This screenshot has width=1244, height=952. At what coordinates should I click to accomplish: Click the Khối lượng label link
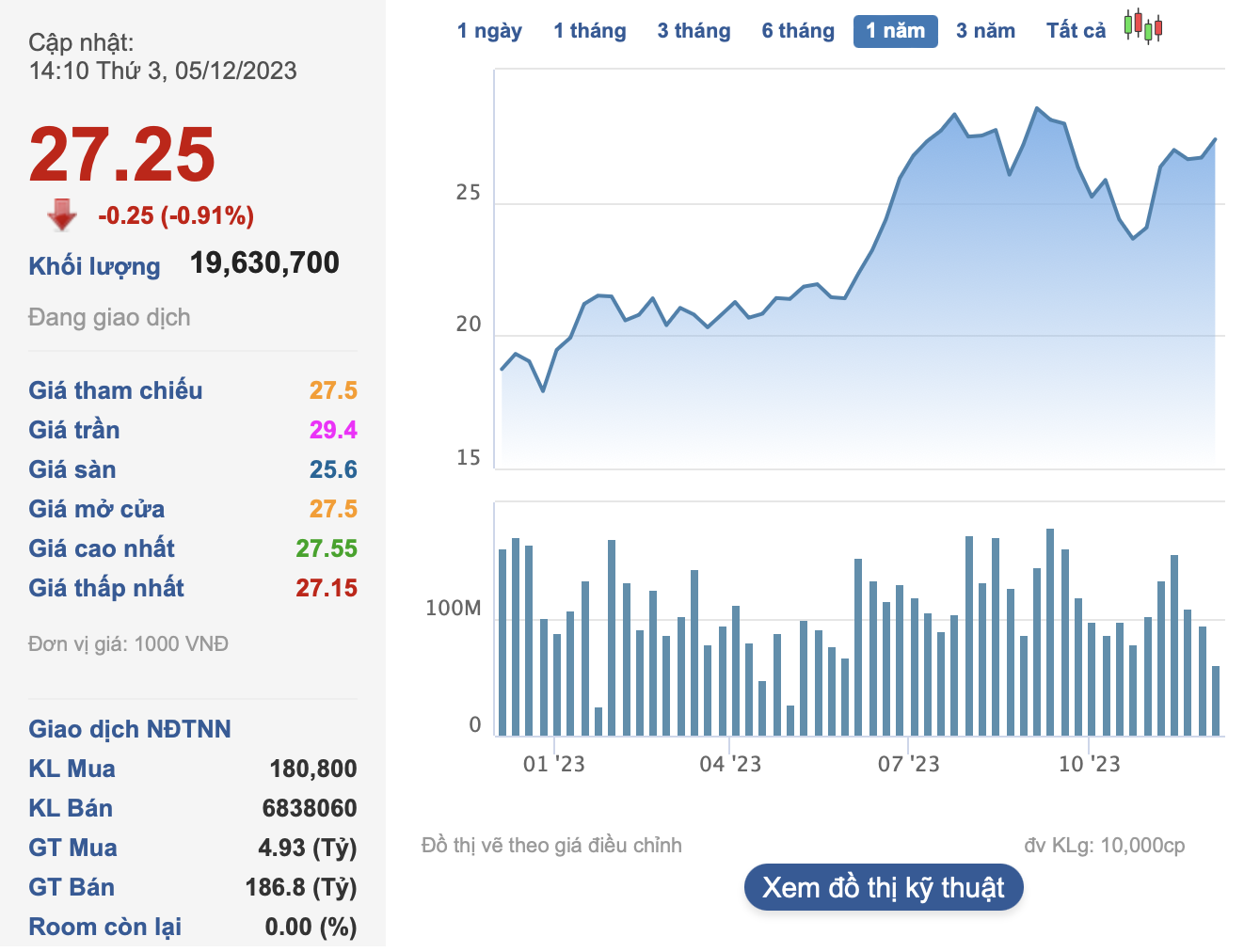[94, 266]
